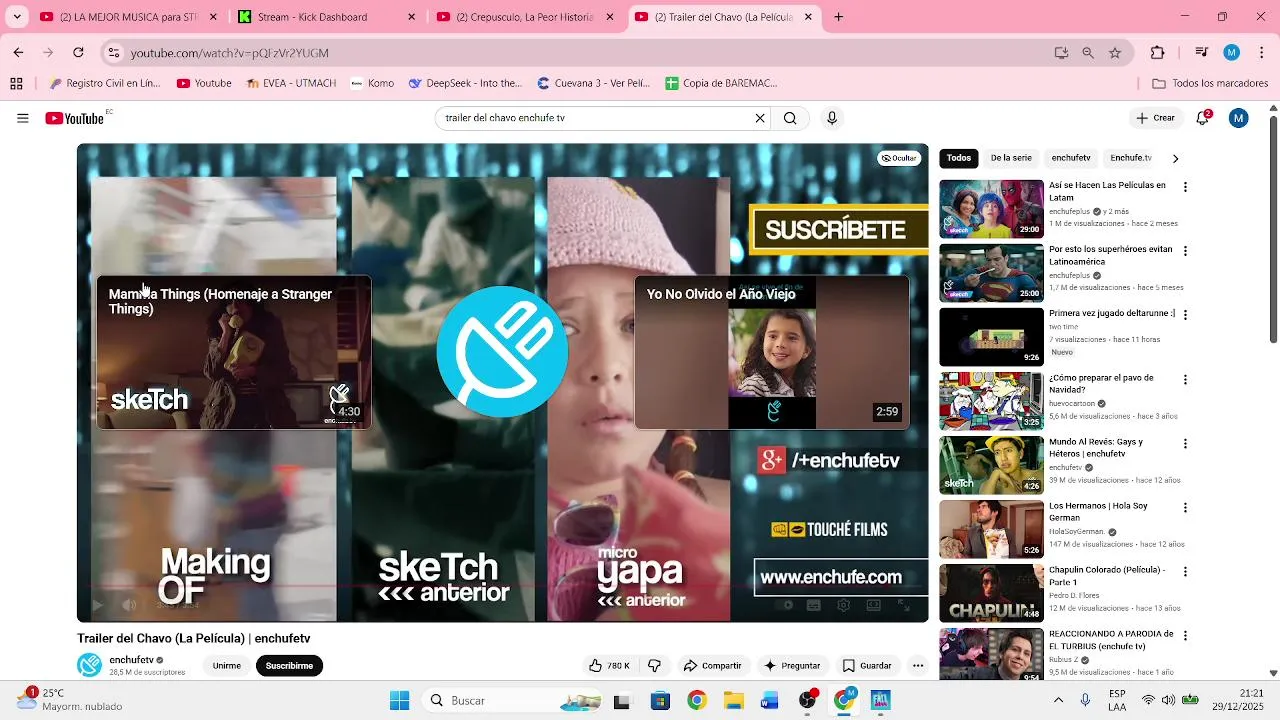Click the Crear button
The height and width of the screenshot is (720, 1280).
(x=1155, y=118)
